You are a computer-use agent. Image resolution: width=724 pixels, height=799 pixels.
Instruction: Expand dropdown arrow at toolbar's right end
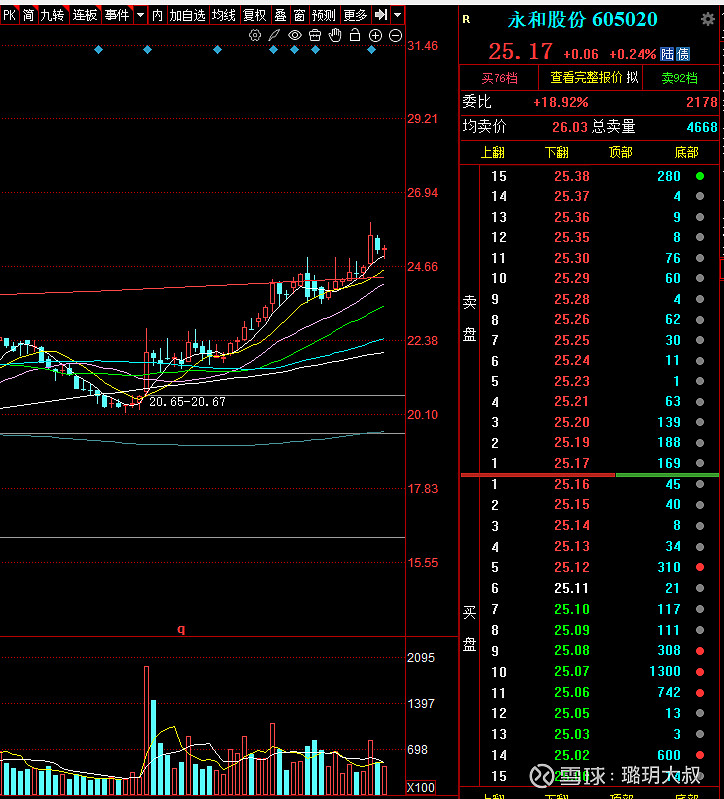pyautogui.click(x=397, y=15)
